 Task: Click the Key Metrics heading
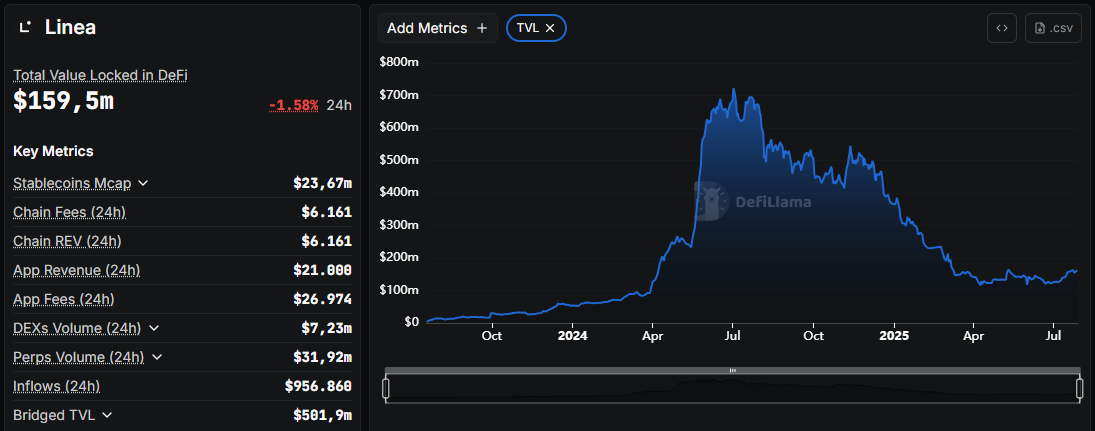point(53,151)
